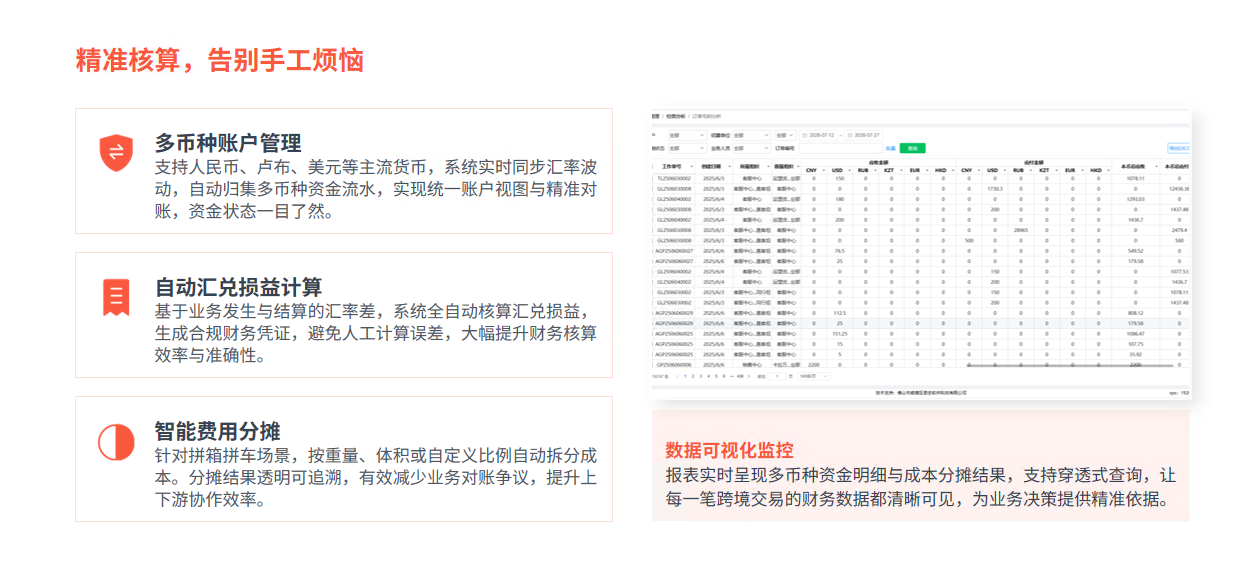1253x567 pixels.
Task: Click the green 查询 search button
Action: coord(912,148)
